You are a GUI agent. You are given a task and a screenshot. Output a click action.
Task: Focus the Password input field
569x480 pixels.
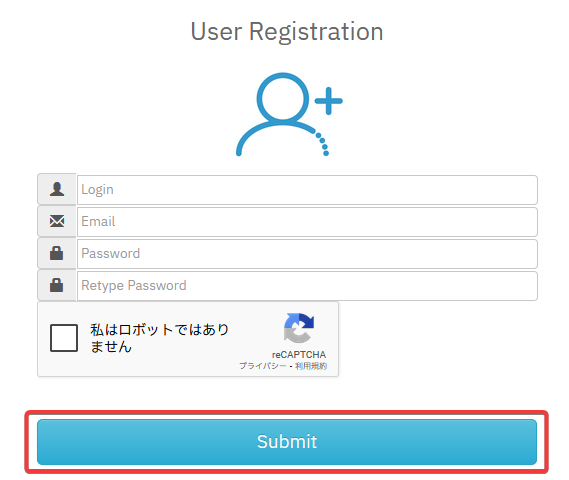pyautogui.click(x=307, y=254)
